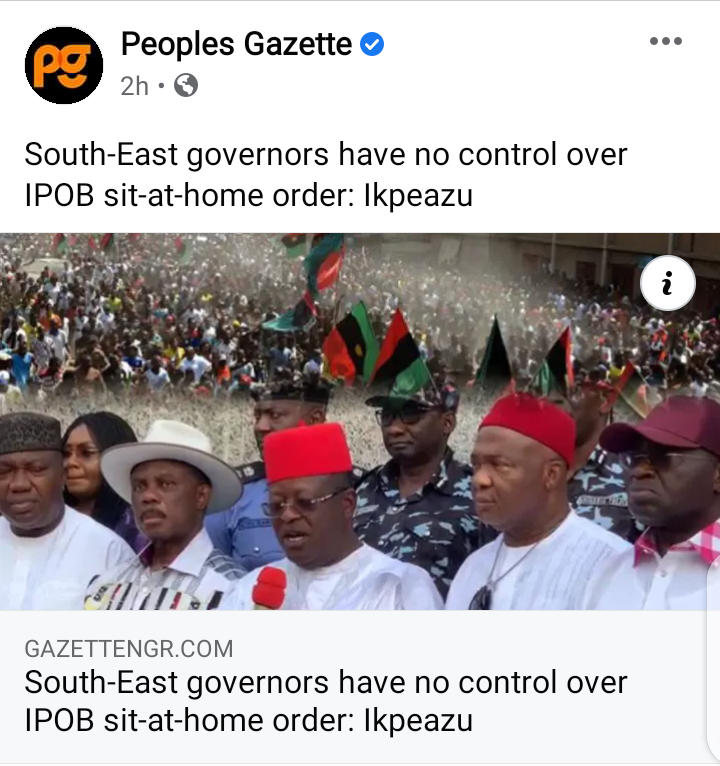Click the blue verified badge checkmark
Viewport: 720px width, 766px height.
point(372,44)
